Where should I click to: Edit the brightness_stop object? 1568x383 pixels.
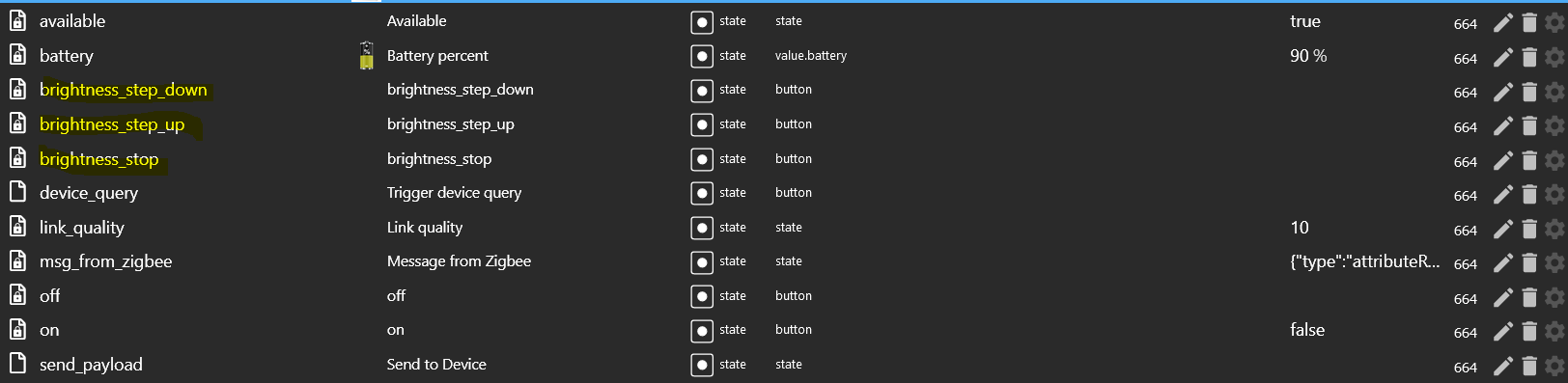click(1503, 161)
